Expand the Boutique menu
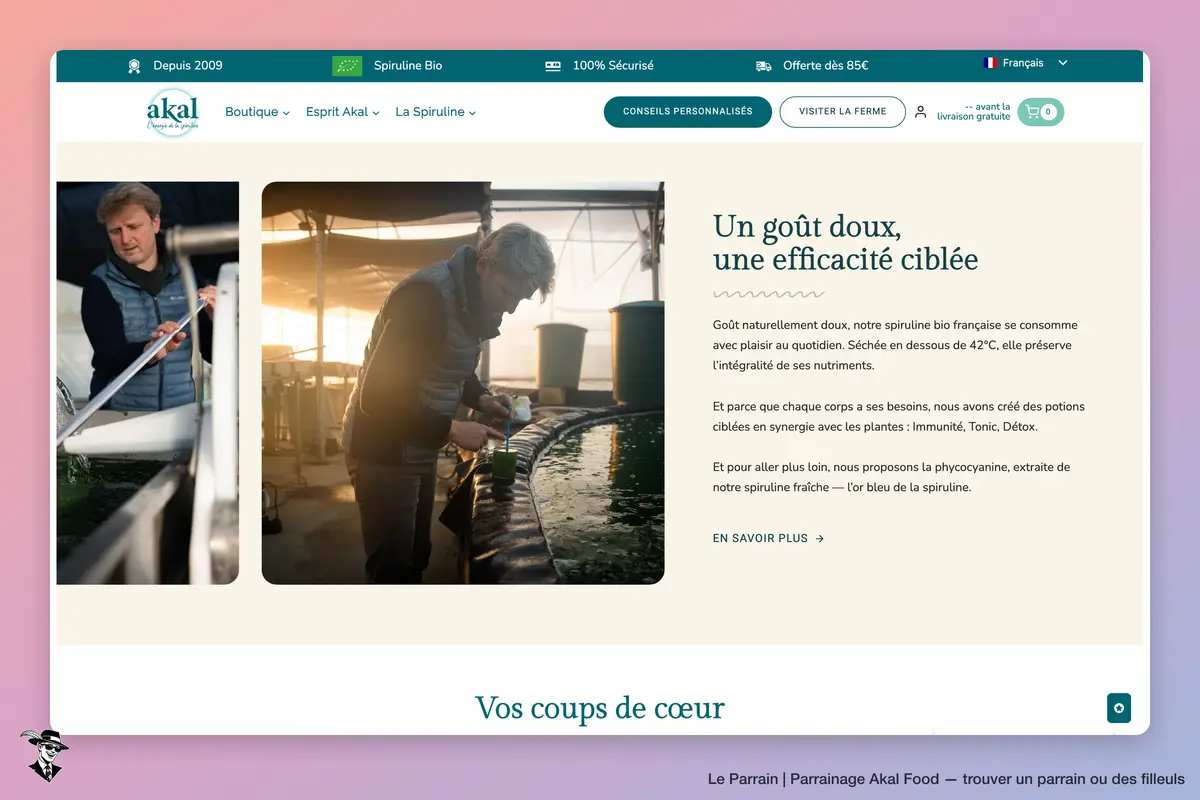The width and height of the screenshot is (1200, 800). 257,112
